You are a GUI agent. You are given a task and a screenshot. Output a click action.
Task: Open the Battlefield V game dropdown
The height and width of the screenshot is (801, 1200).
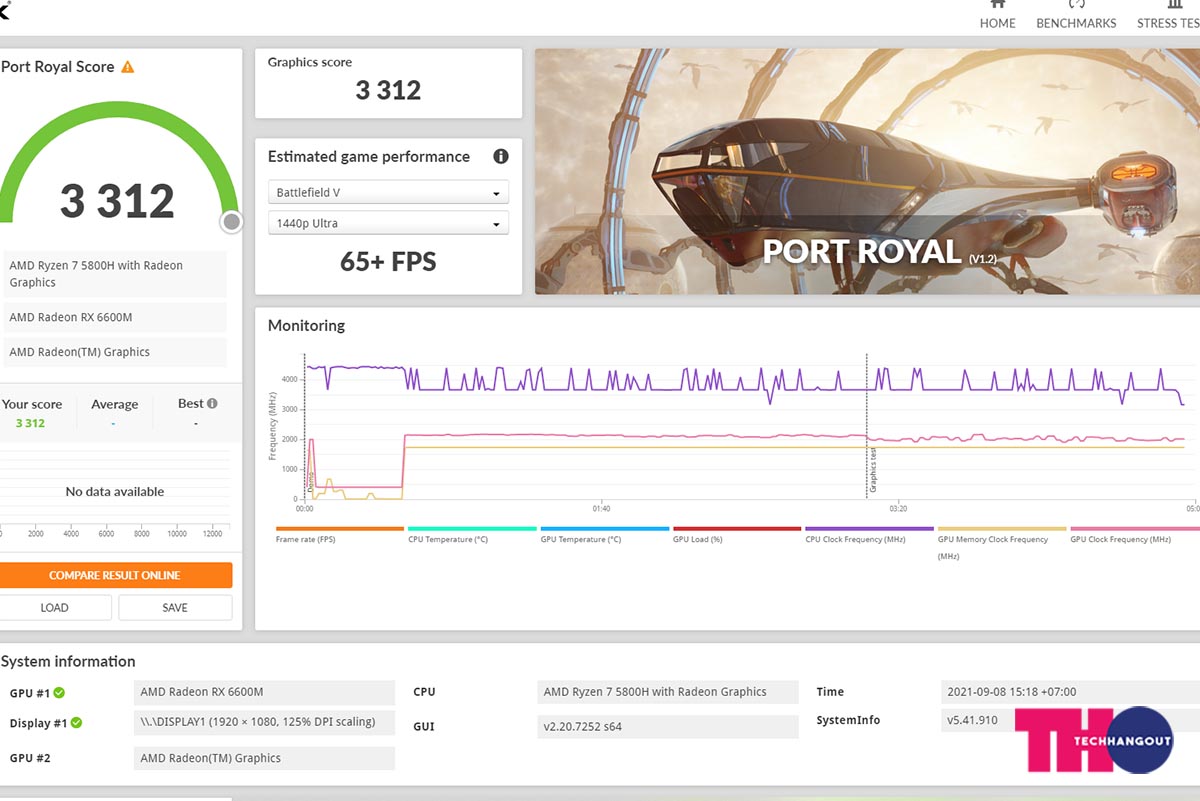(x=388, y=192)
